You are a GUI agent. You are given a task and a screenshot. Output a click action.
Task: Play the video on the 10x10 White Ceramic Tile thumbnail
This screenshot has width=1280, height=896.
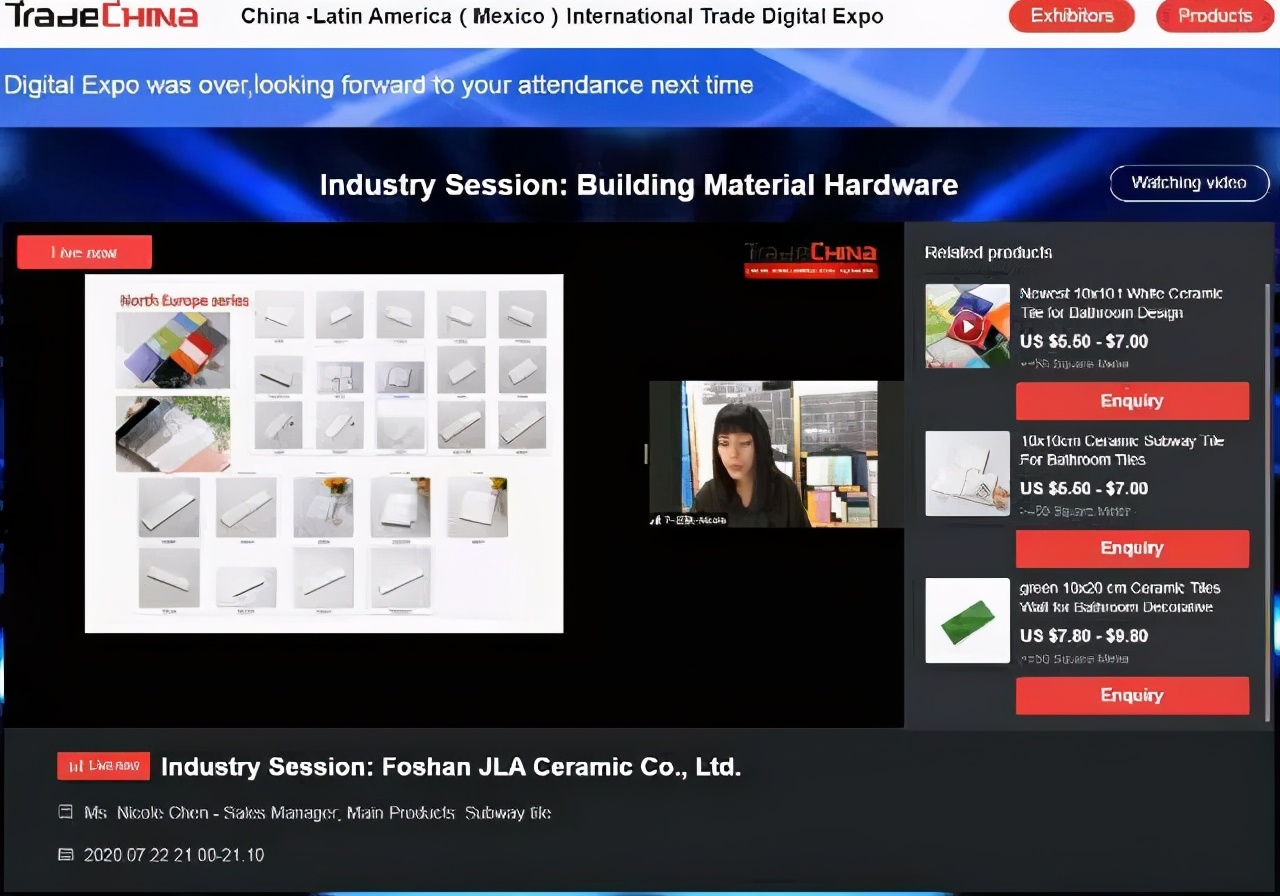pos(967,326)
